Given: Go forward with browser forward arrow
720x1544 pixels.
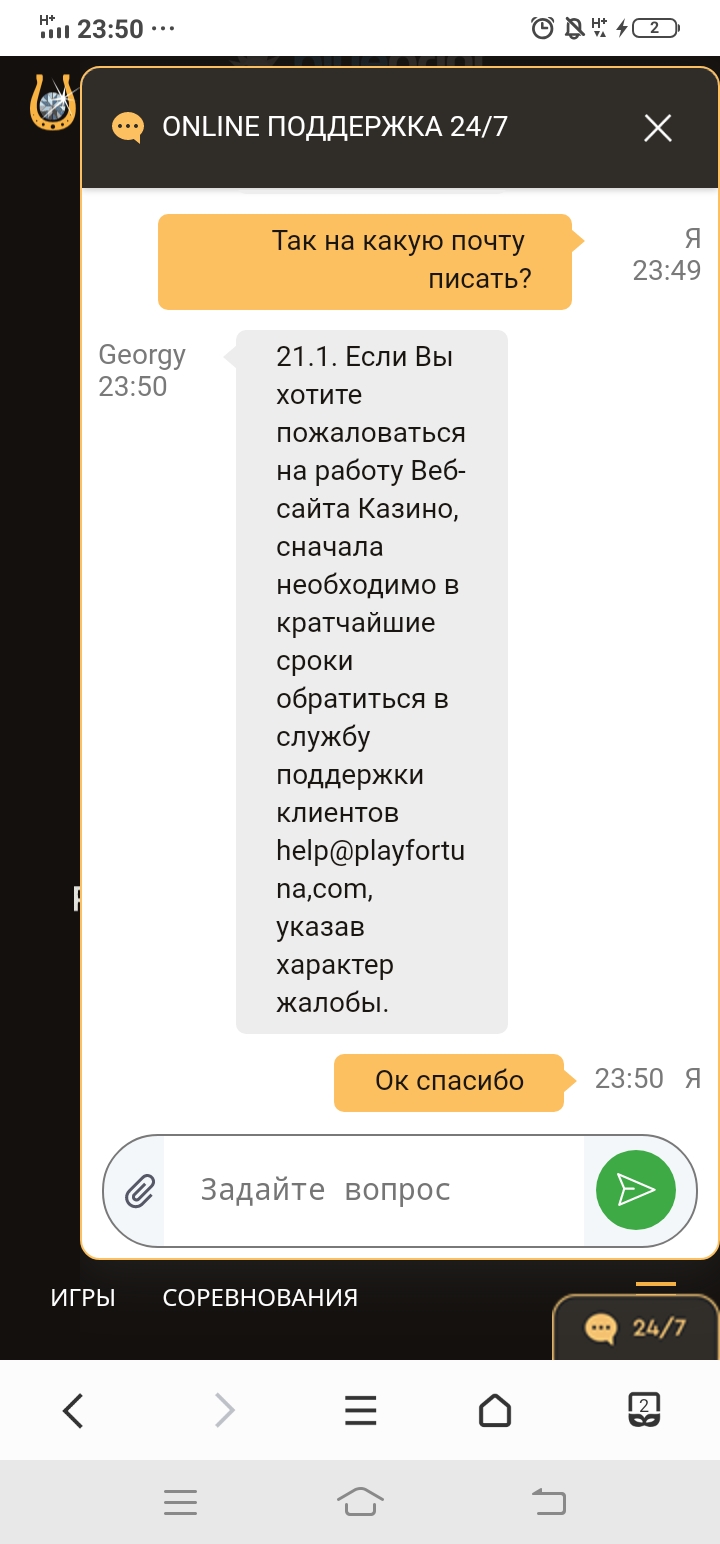Looking at the screenshot, I should tap(225, 1411).
